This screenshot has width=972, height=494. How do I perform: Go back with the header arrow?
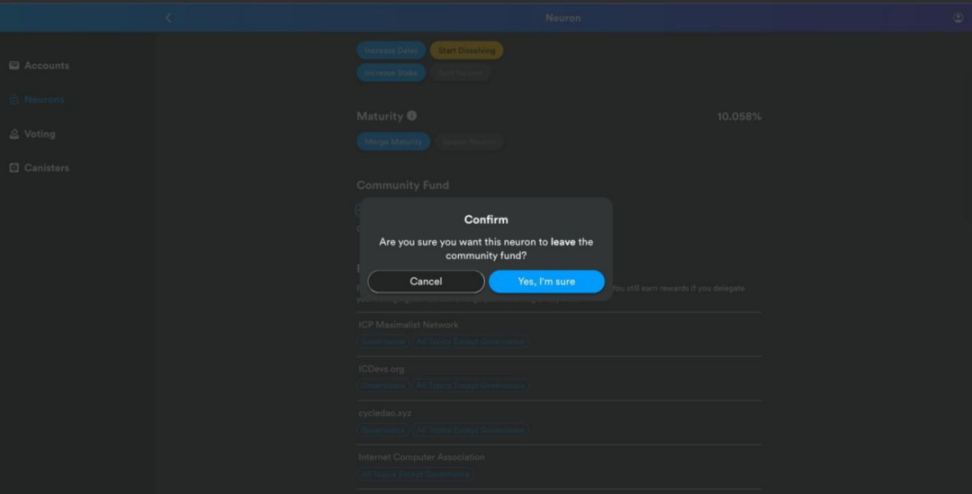pos(168,18)
